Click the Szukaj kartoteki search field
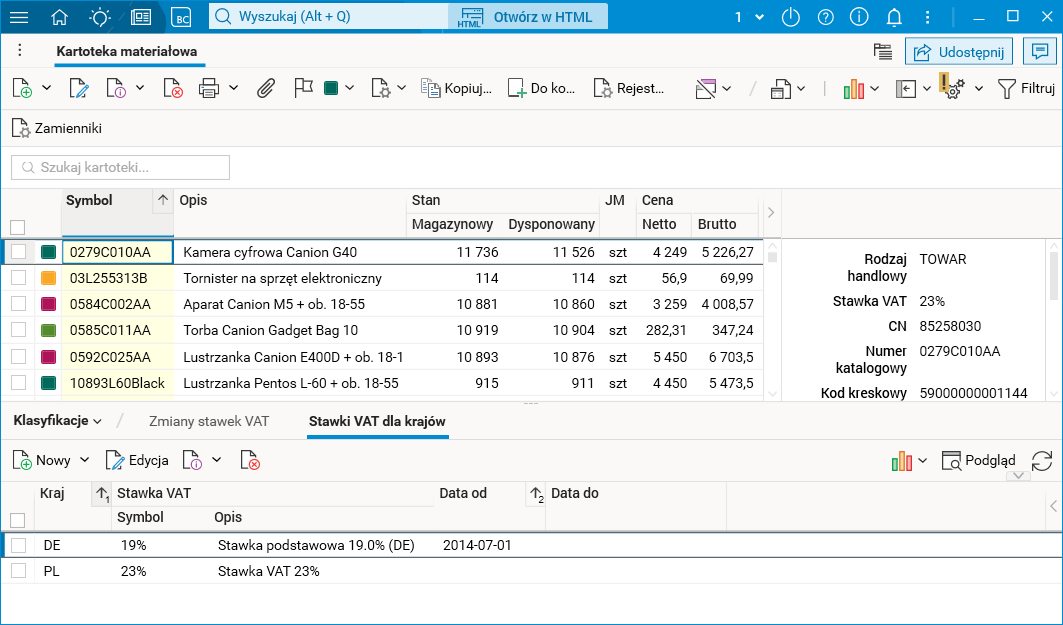Image resolution: width=1063 pixels, height=625 pixels. point(121,167)
